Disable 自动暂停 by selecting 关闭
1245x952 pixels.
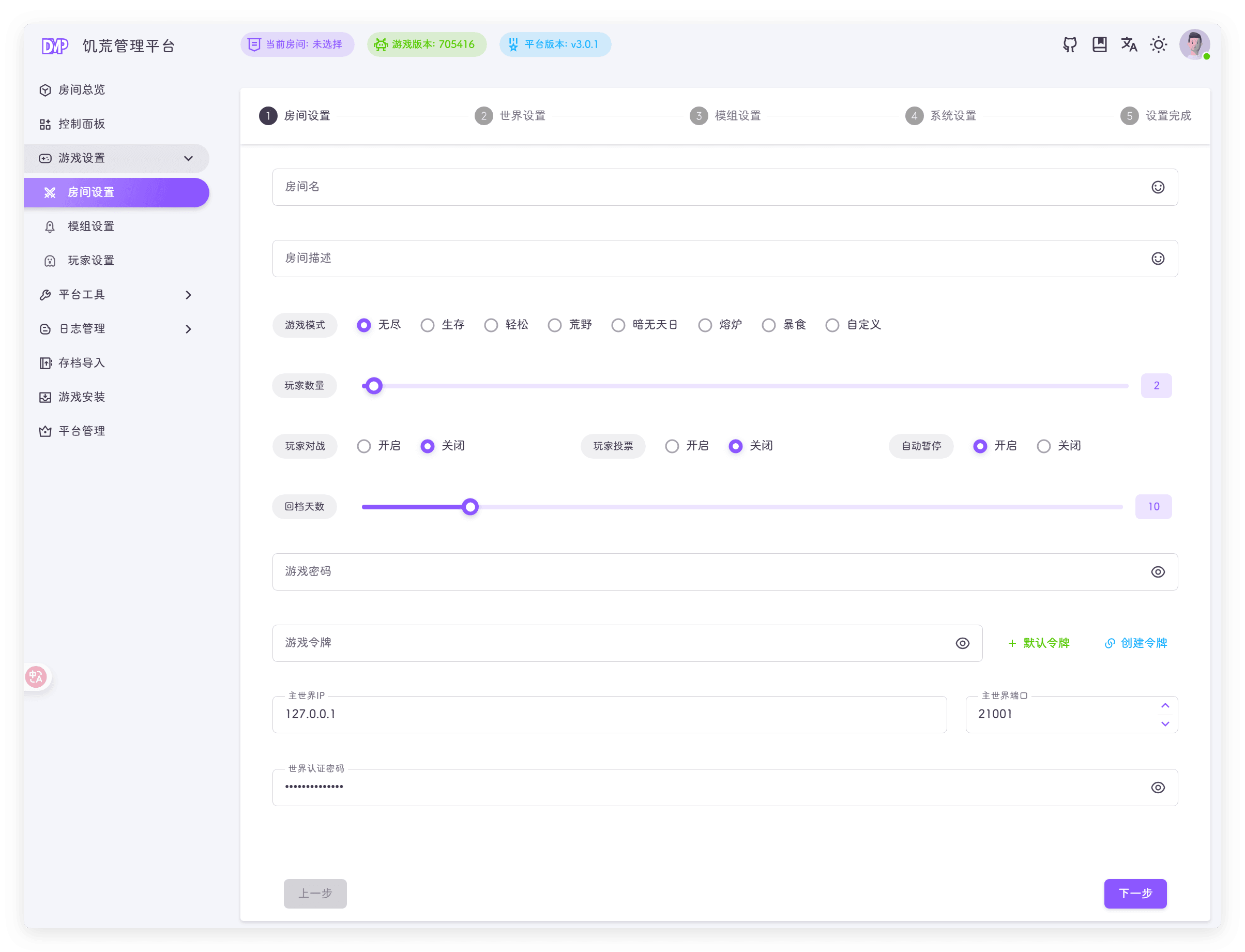point(1044,446)
